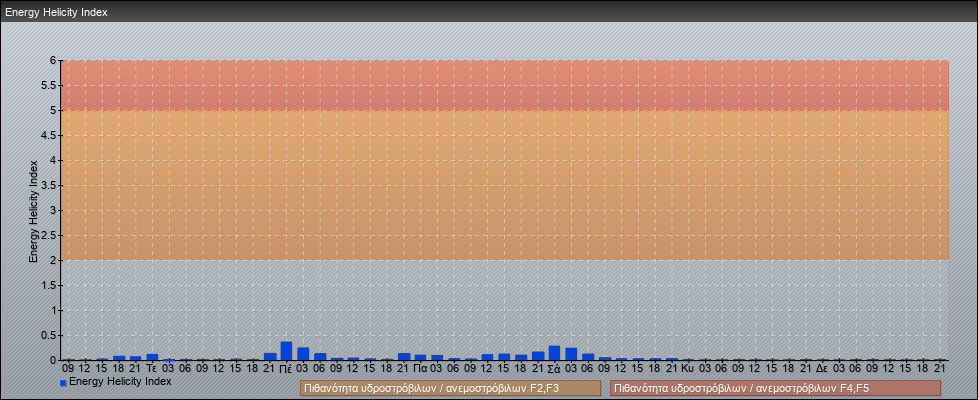Select the bar above the Πα label
Viewport: 978px width, 400px height.
[420, 358]
